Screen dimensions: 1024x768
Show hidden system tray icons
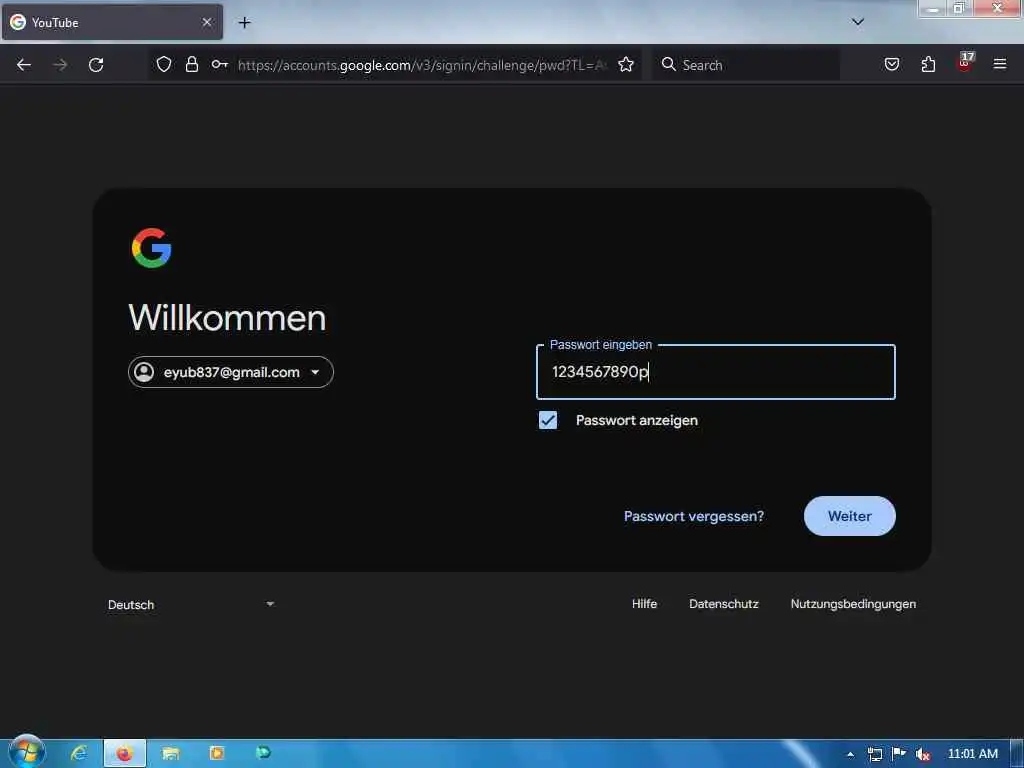click(x=850, y=754)
